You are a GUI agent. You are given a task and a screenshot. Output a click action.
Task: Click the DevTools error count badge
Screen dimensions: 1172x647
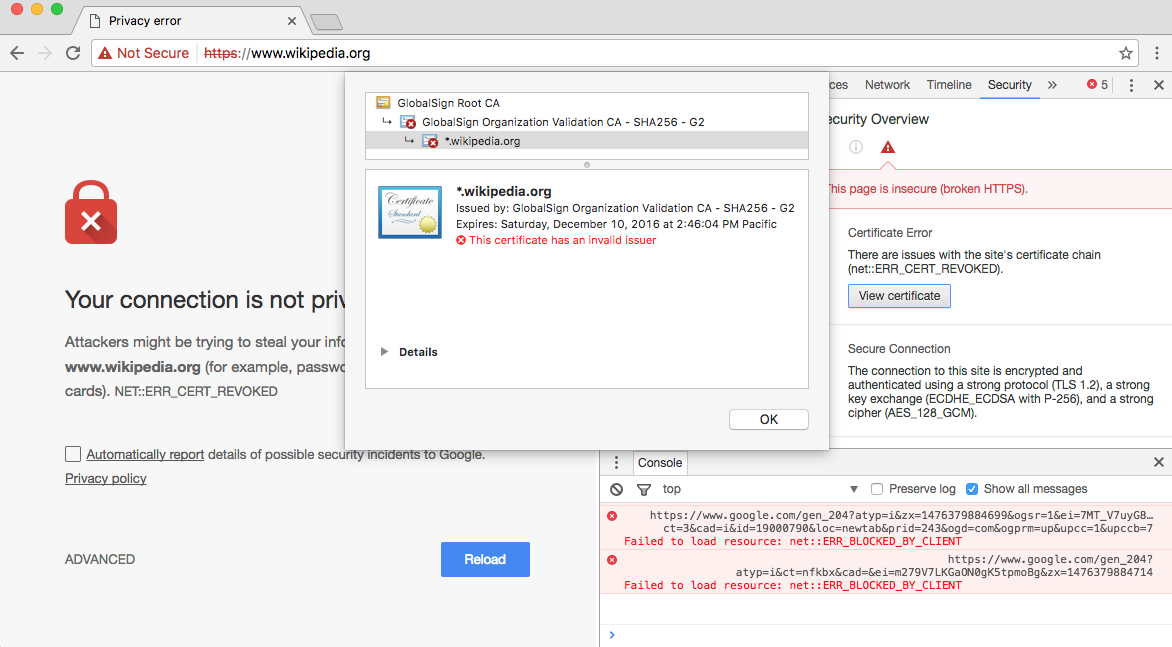[1097, 84]
